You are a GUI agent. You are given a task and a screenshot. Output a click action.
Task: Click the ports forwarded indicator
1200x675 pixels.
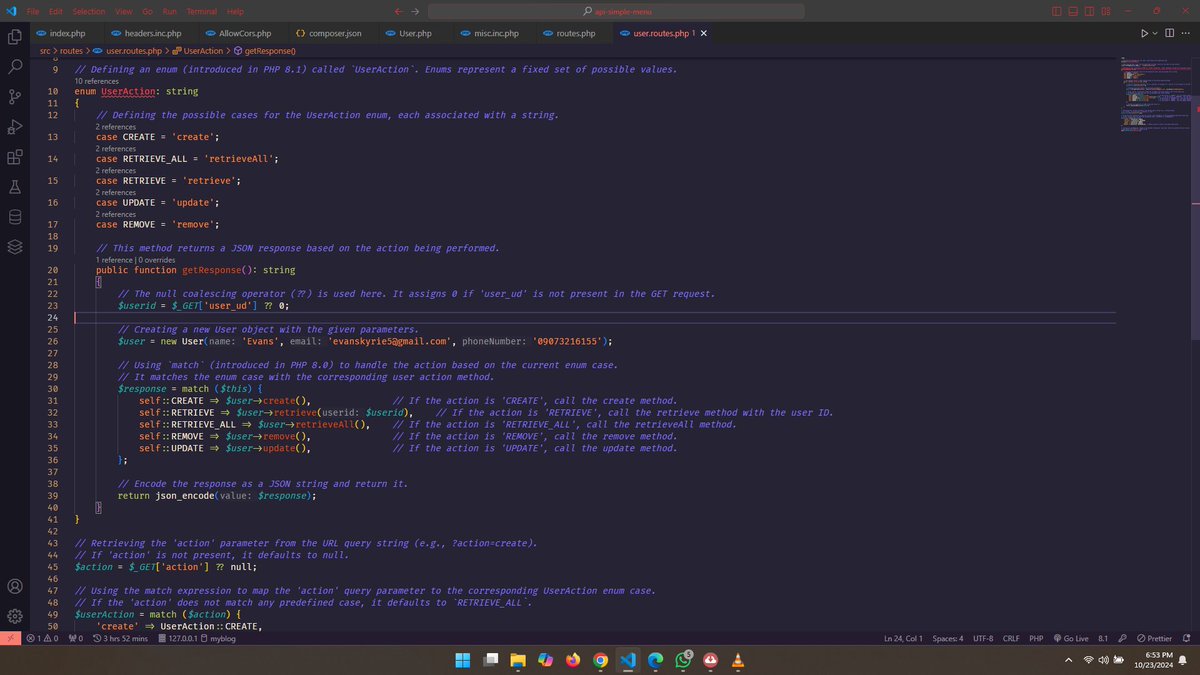tap(75, 638)
